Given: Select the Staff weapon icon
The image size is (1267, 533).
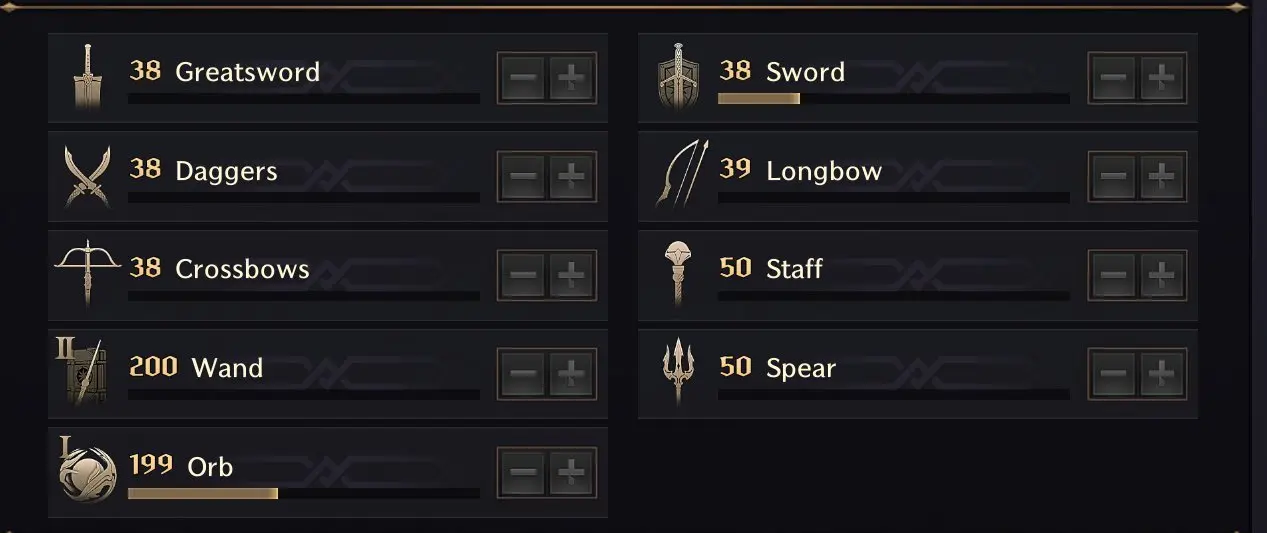Looking at the screenshot, I should point(678,270).
